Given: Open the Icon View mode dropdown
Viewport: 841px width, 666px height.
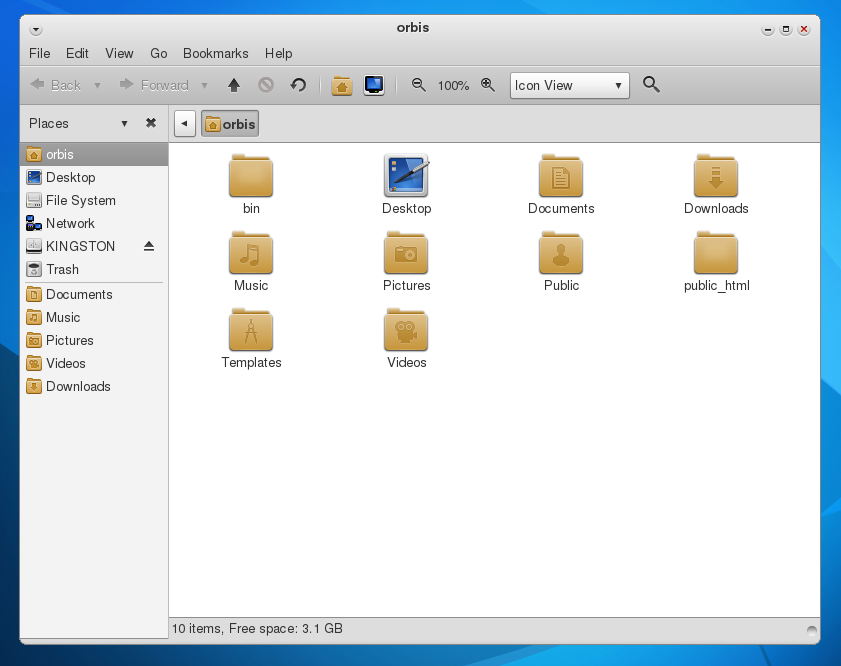Looking at the screenshot, I should (569, 85).
